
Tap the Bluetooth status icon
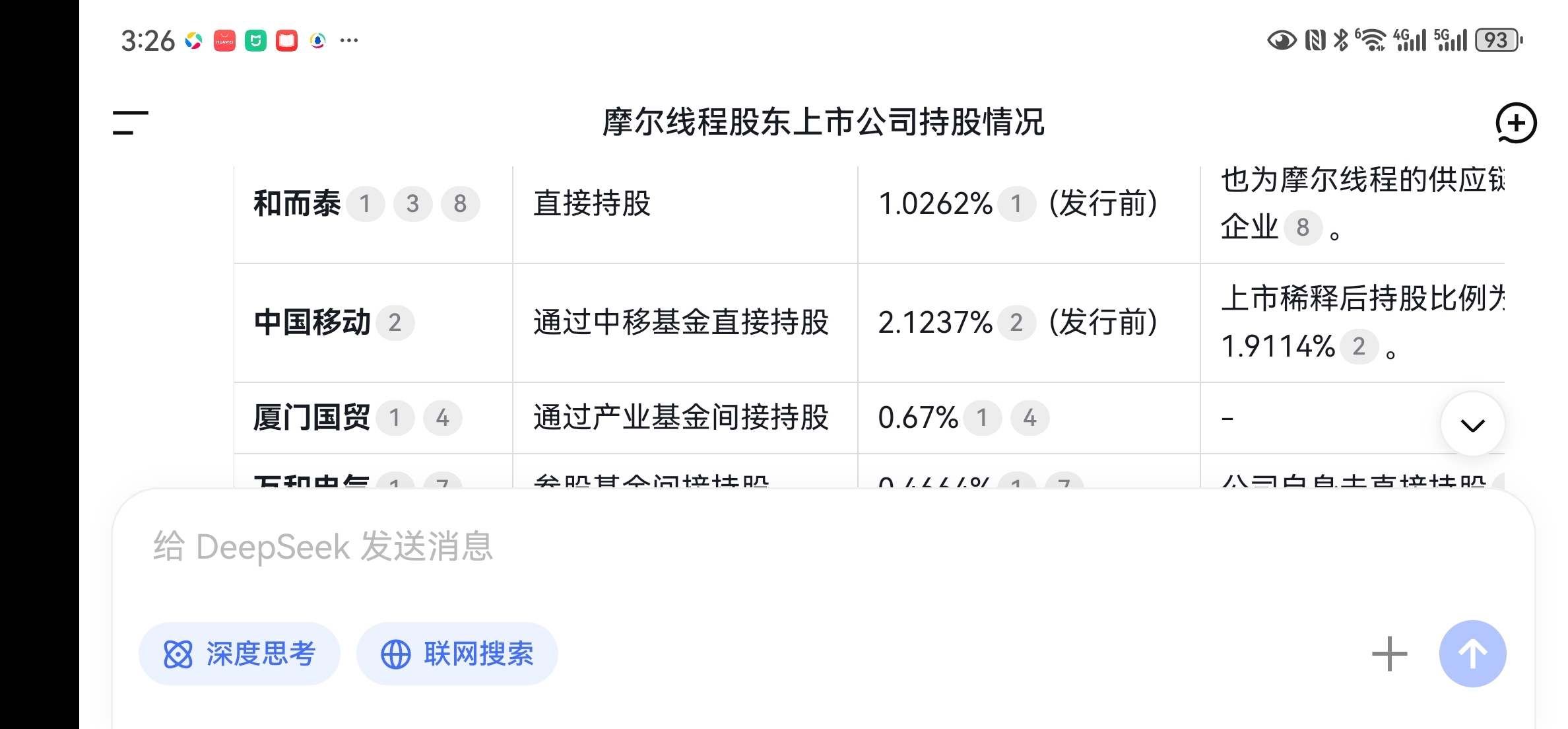coord(1340,40)
